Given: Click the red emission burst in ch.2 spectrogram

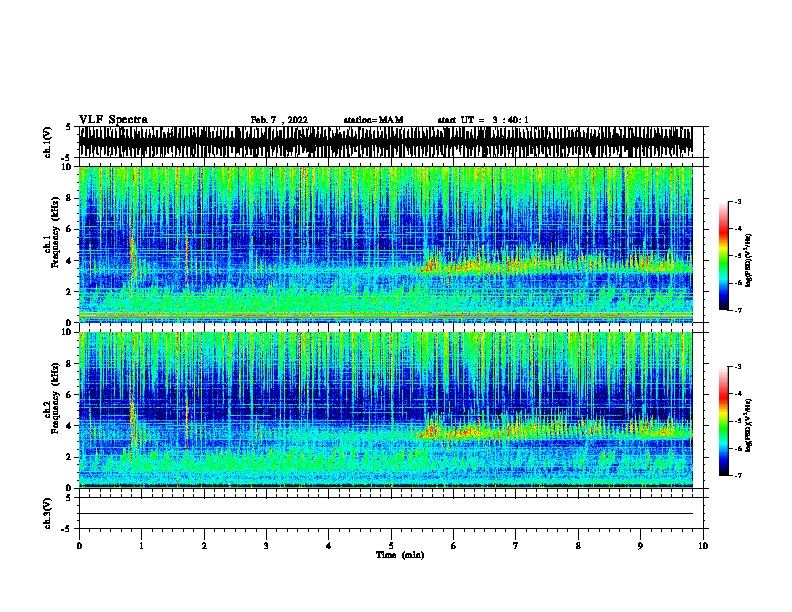Looking at the screenshot, I should 433,431.
